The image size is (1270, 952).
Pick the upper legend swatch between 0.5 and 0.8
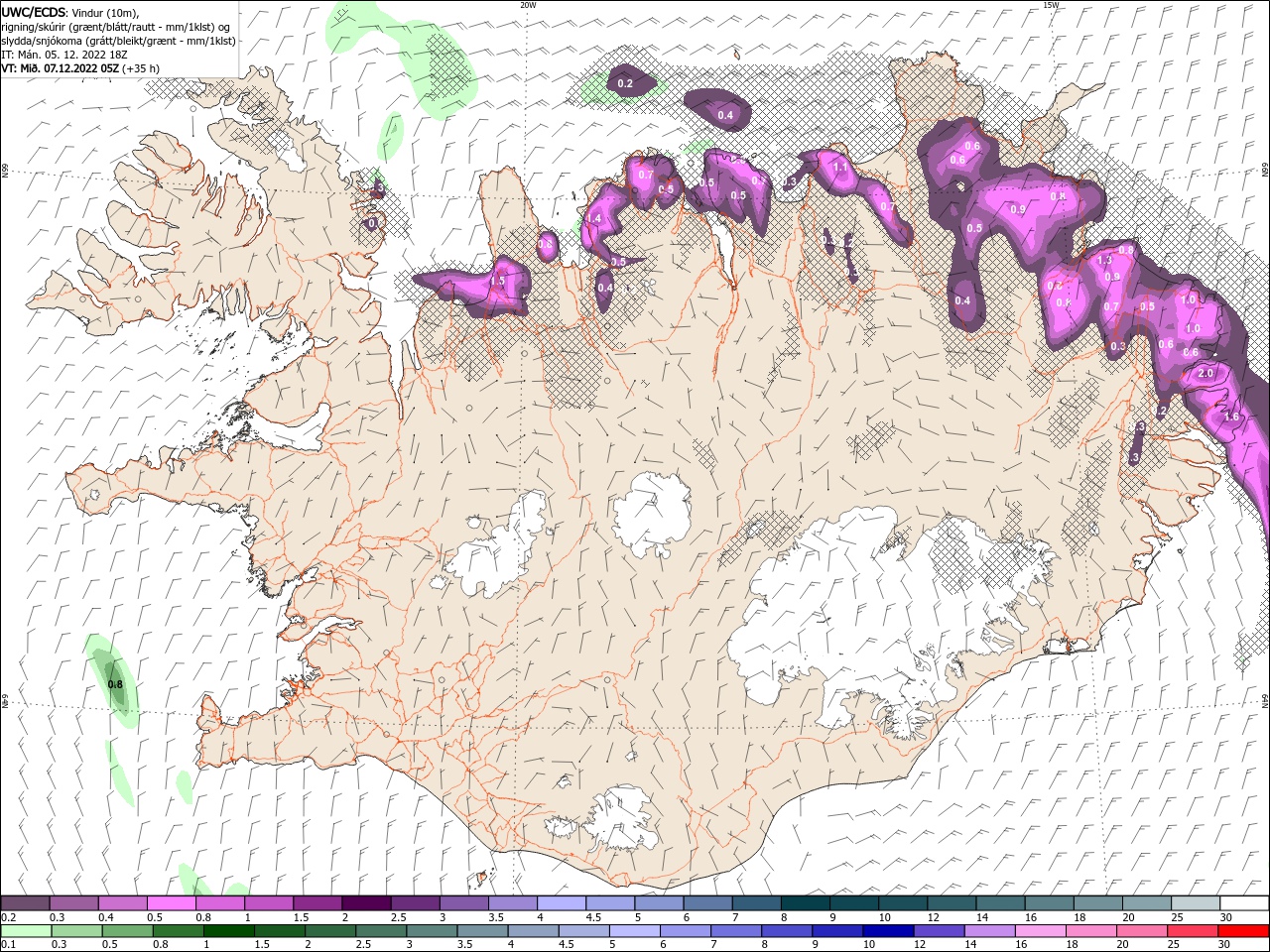(x=171, y=903)
